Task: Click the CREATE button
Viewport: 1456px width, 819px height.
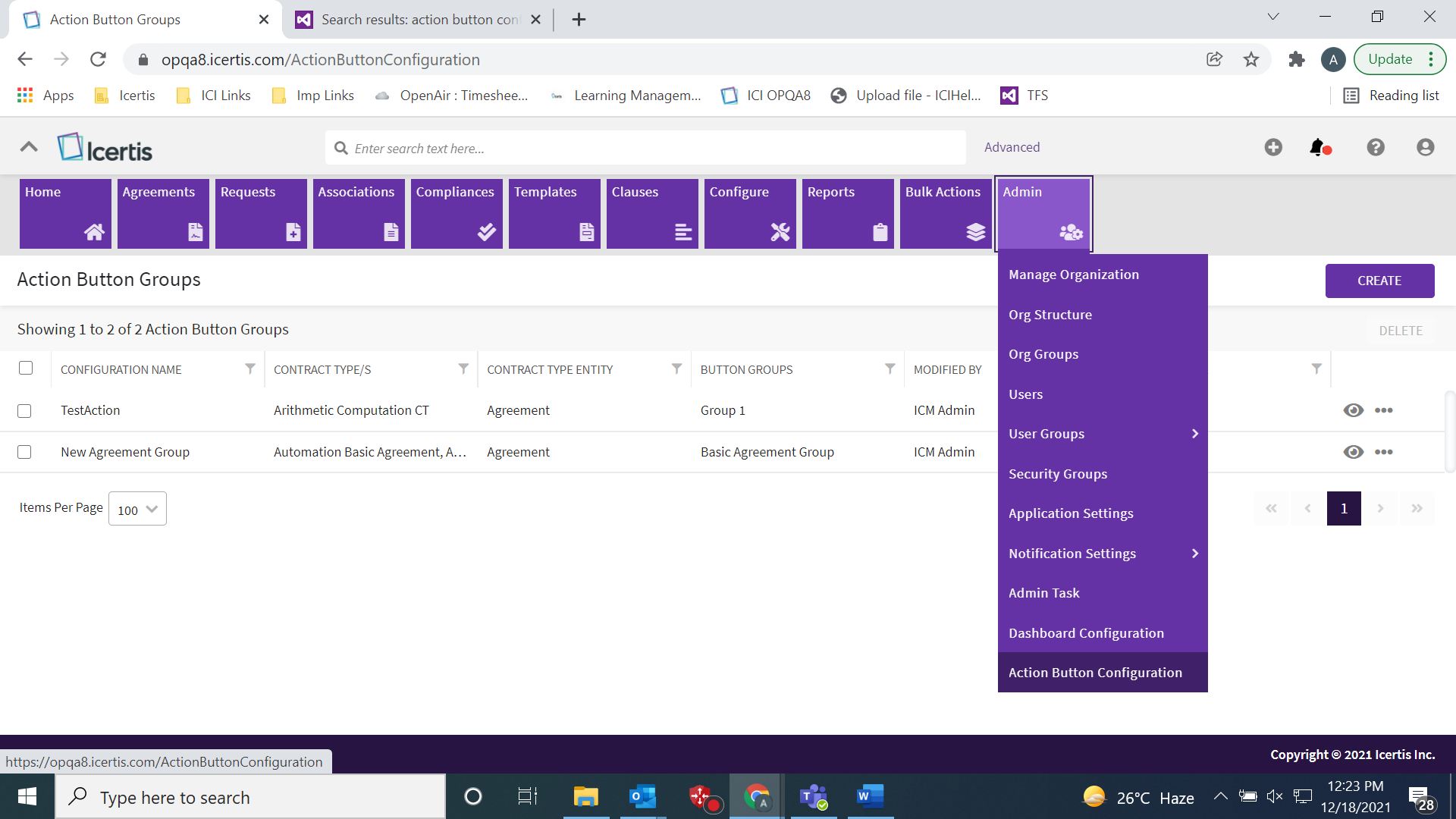Action: pyautogui.click(x=1379, y=281)
